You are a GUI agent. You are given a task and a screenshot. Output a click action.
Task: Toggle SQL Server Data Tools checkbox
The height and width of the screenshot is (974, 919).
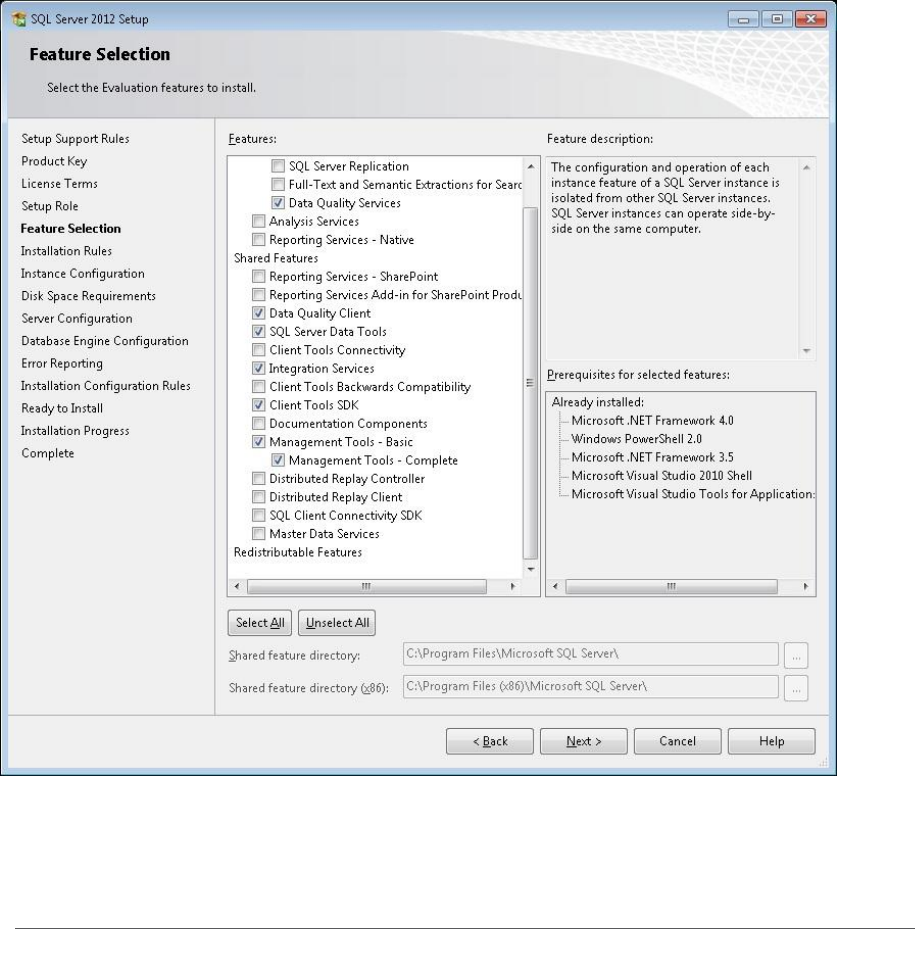(258, 331)
